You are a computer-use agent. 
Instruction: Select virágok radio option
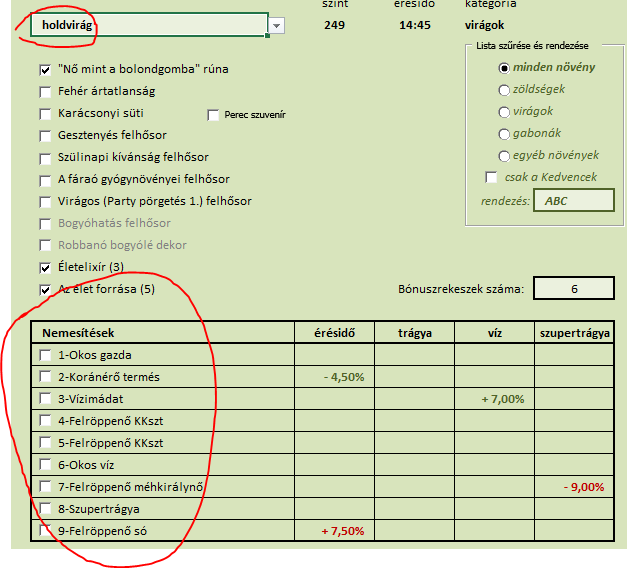(x=504, y=112)
